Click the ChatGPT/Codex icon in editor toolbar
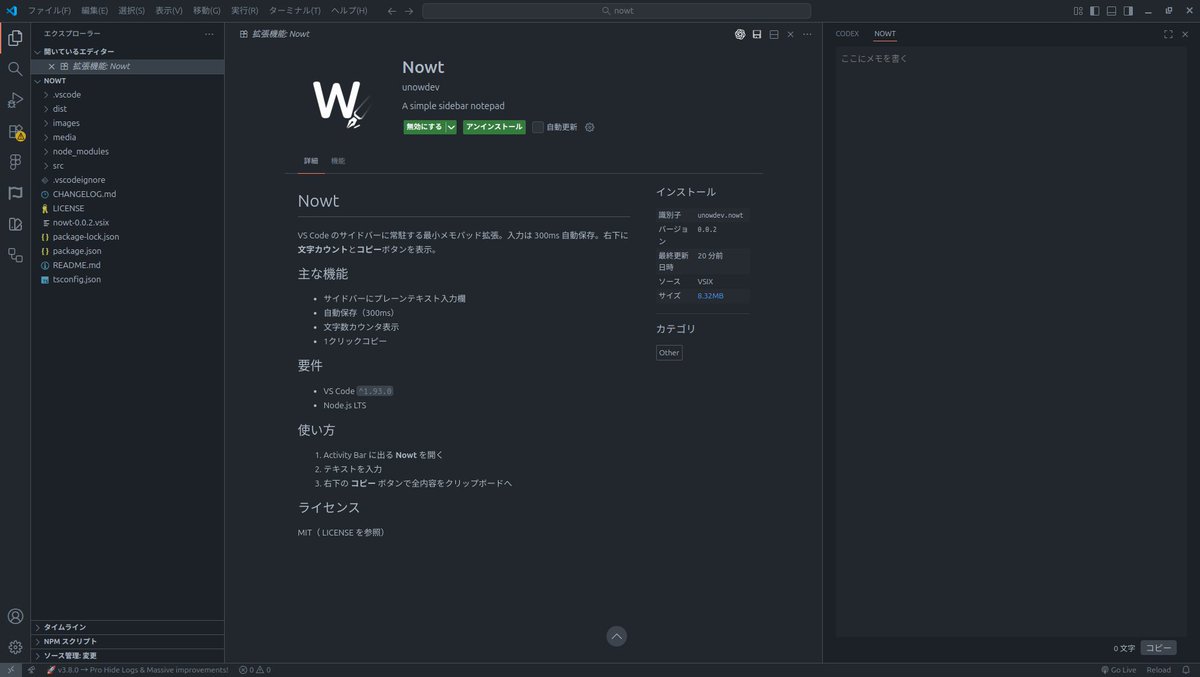Image resolution: width=1200 pixels, height=677 pixels. click(x=740, y=34)
